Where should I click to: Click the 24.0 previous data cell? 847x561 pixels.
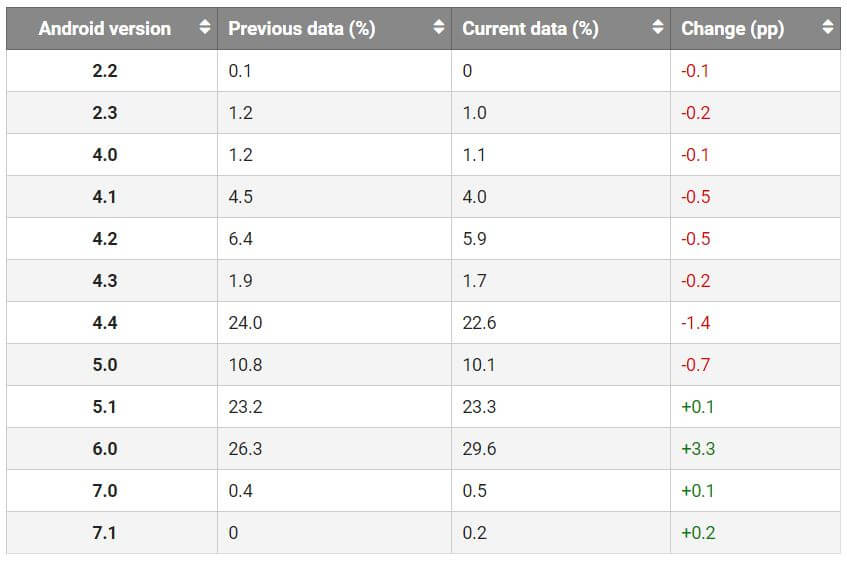245,323
